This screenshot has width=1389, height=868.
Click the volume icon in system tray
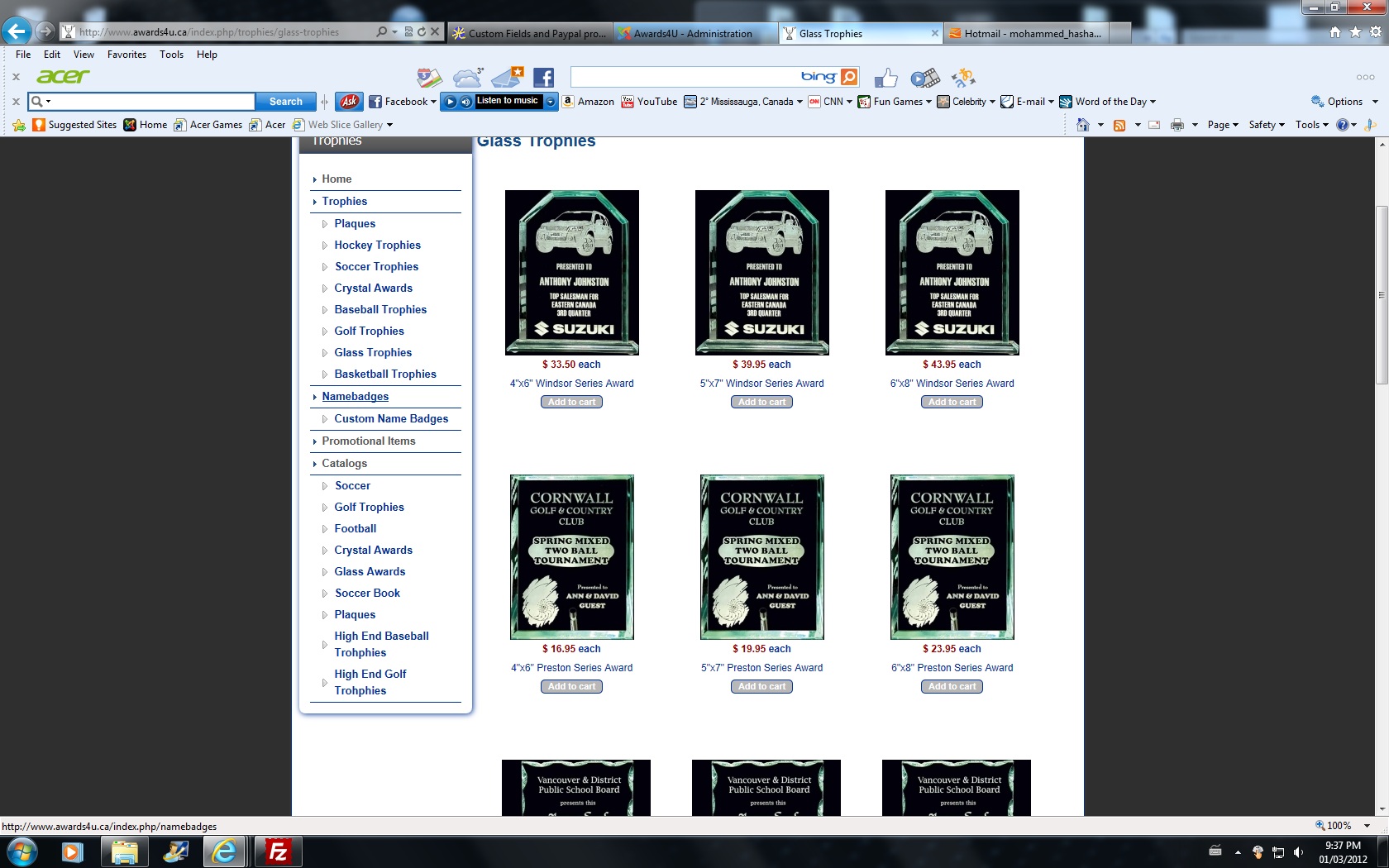pyautogui.click(x=1298, y=852)
